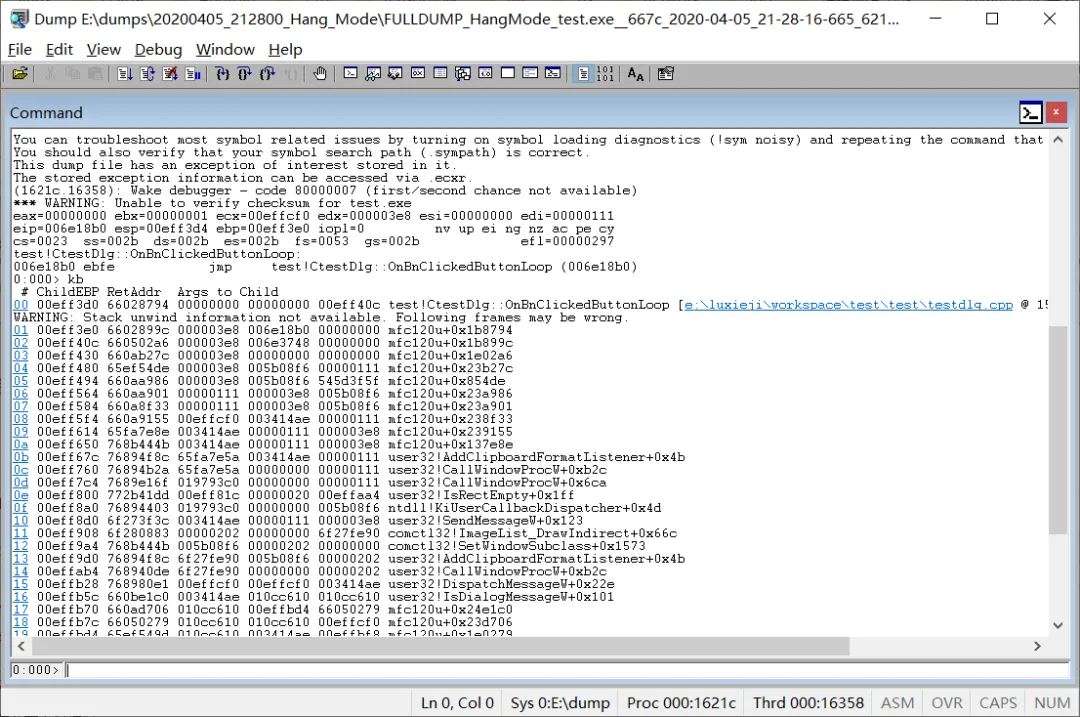Toggle Source mode on icon
Screen dimensions: 1080x717
click(x=583, y=74)
